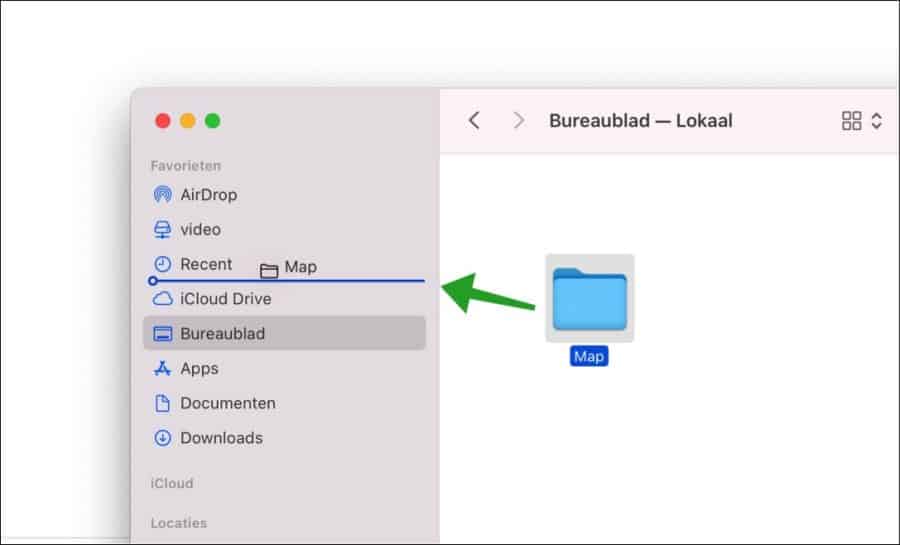Viewport: 900px width, 545px height.
Task: Click the window title Bureaublad — Lokaal
Action: pyautogui.click(x=641, y=120)
